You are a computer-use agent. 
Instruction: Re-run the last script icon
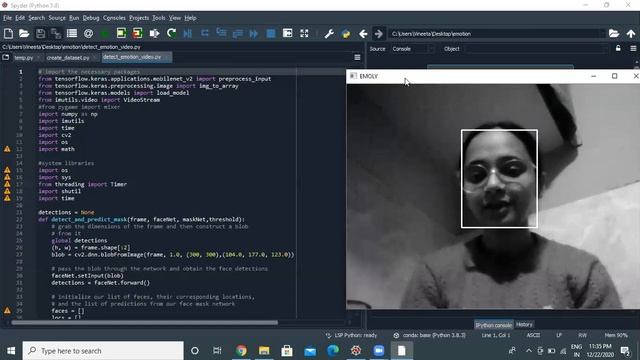[171, 33]
